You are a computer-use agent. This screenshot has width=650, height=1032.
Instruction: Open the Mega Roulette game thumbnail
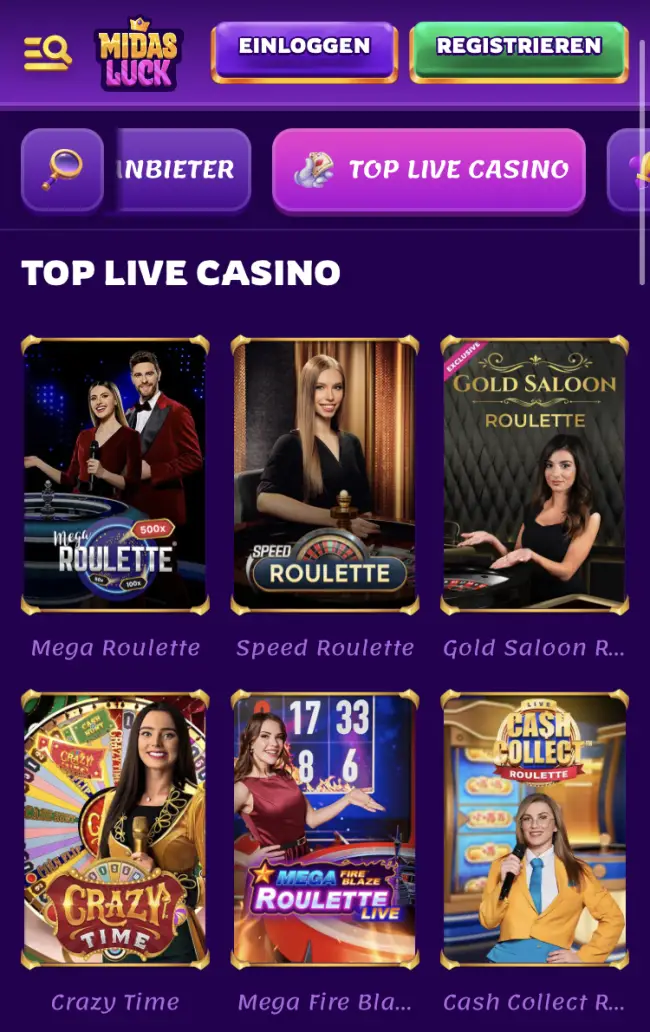[x=115, y=475]
